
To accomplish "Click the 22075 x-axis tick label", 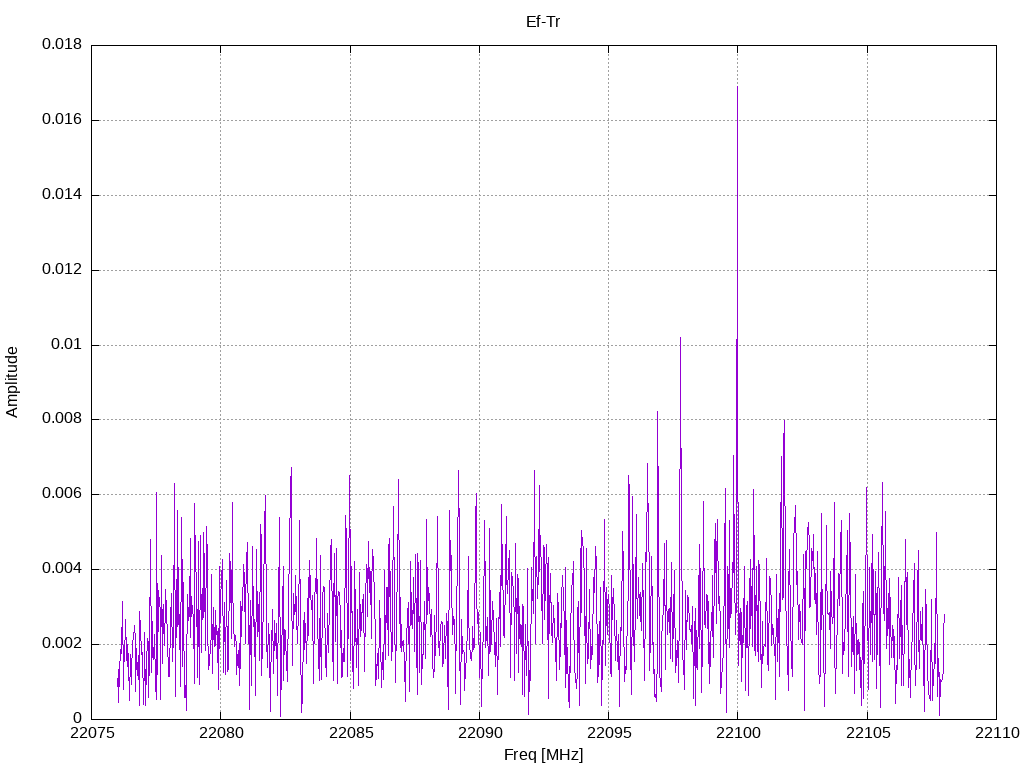I will [91, 733].
